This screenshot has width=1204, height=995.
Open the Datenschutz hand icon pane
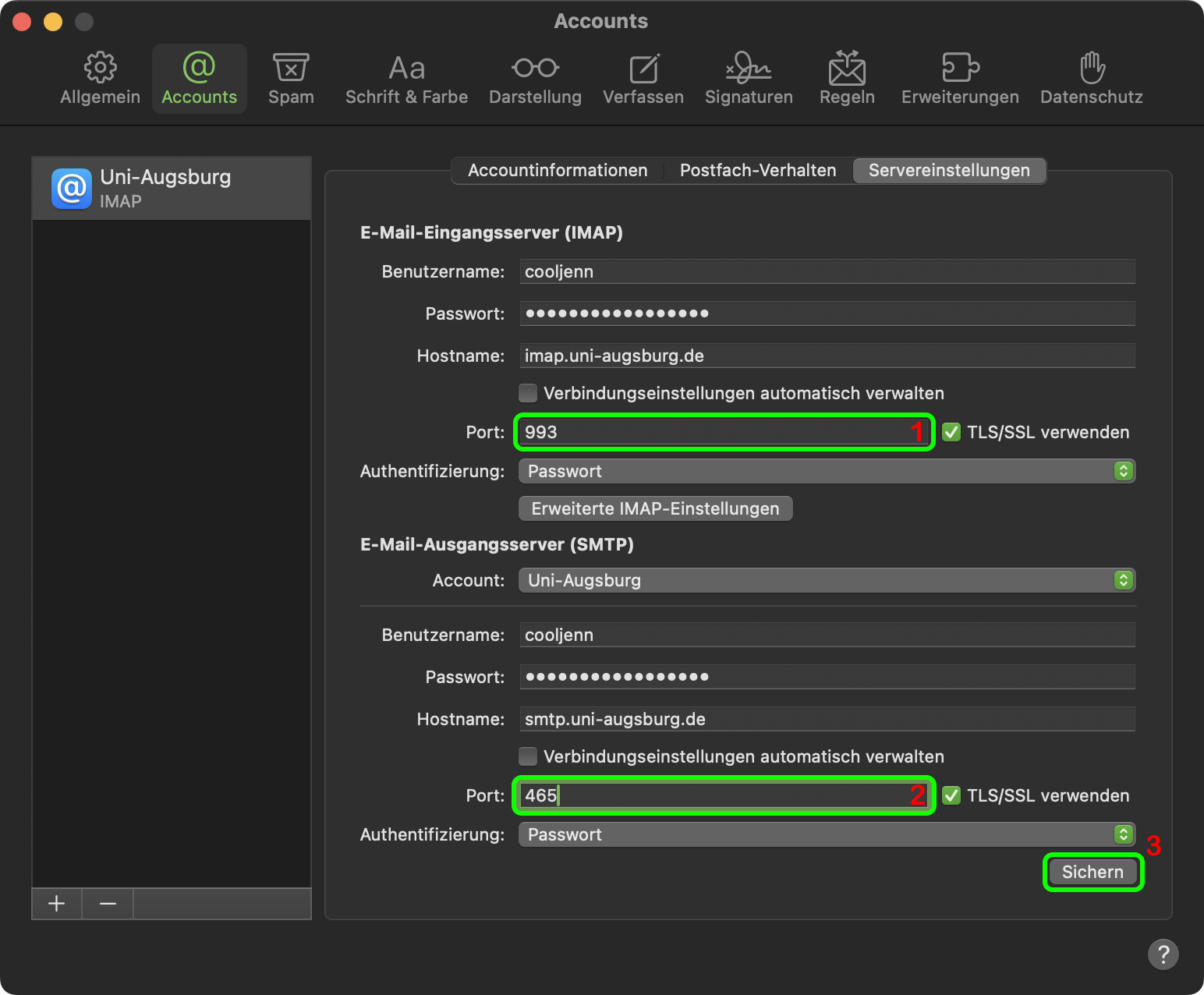pos(1091,79)
